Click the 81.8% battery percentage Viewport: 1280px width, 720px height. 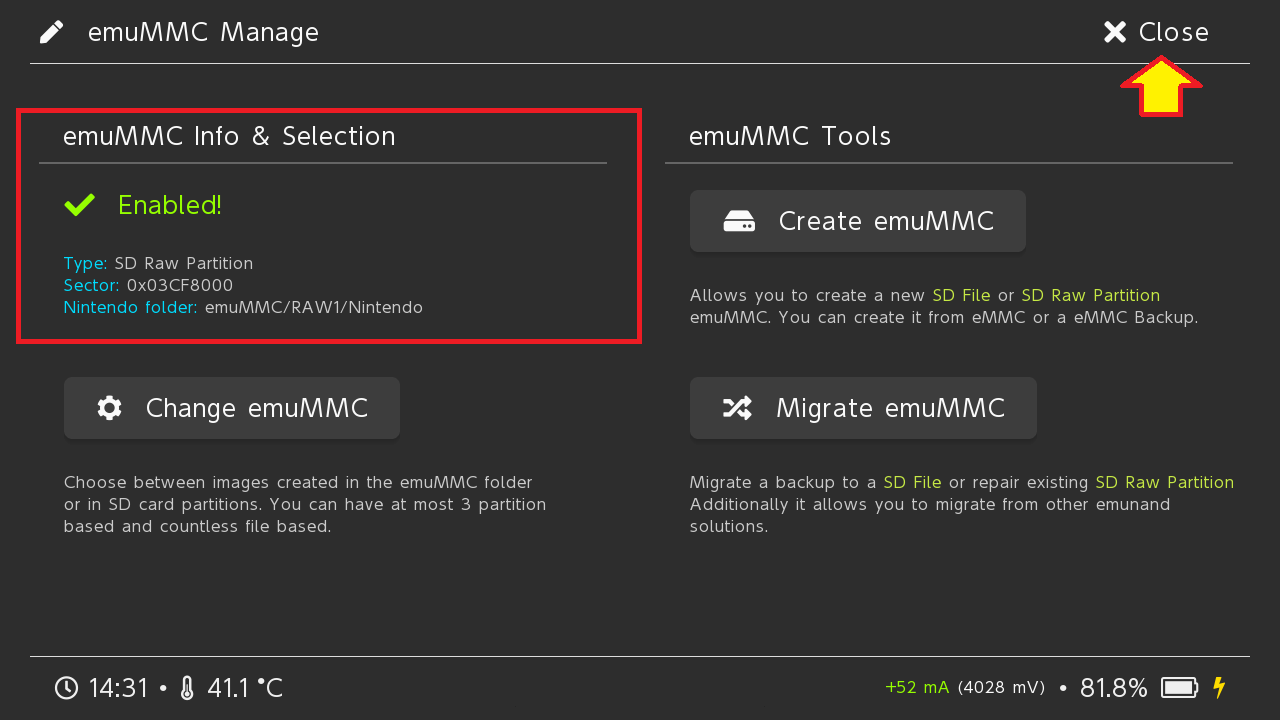tap(1113, 688)
